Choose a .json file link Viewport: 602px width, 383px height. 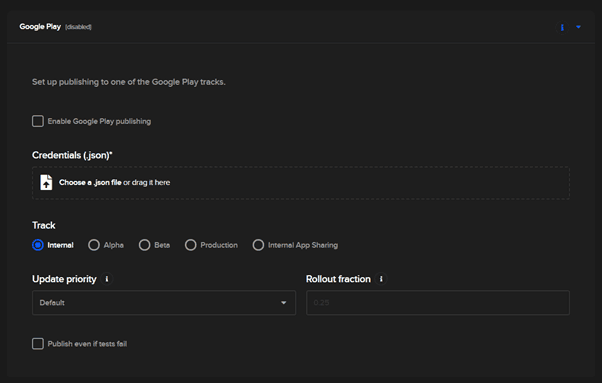(90, 182)
